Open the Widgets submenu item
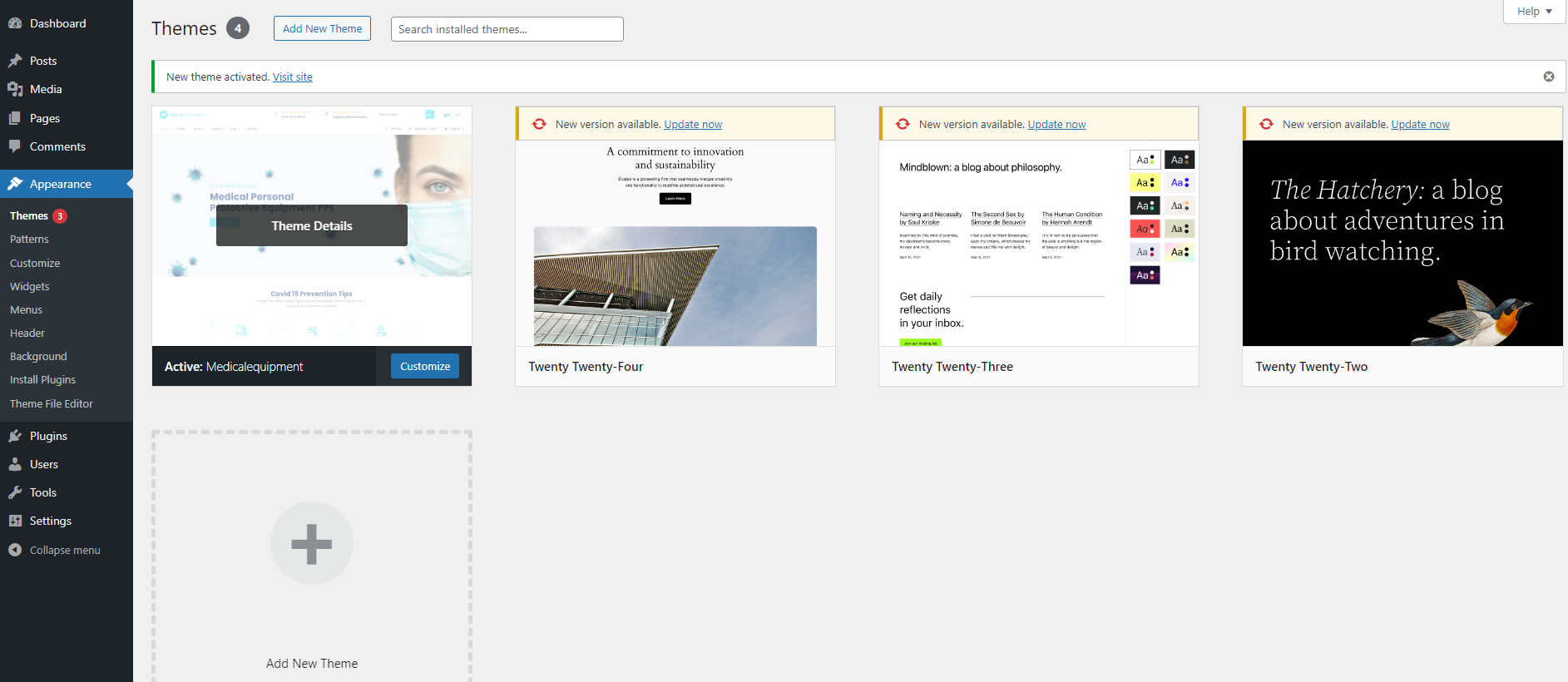The image size is (1568, 682). 30,286
